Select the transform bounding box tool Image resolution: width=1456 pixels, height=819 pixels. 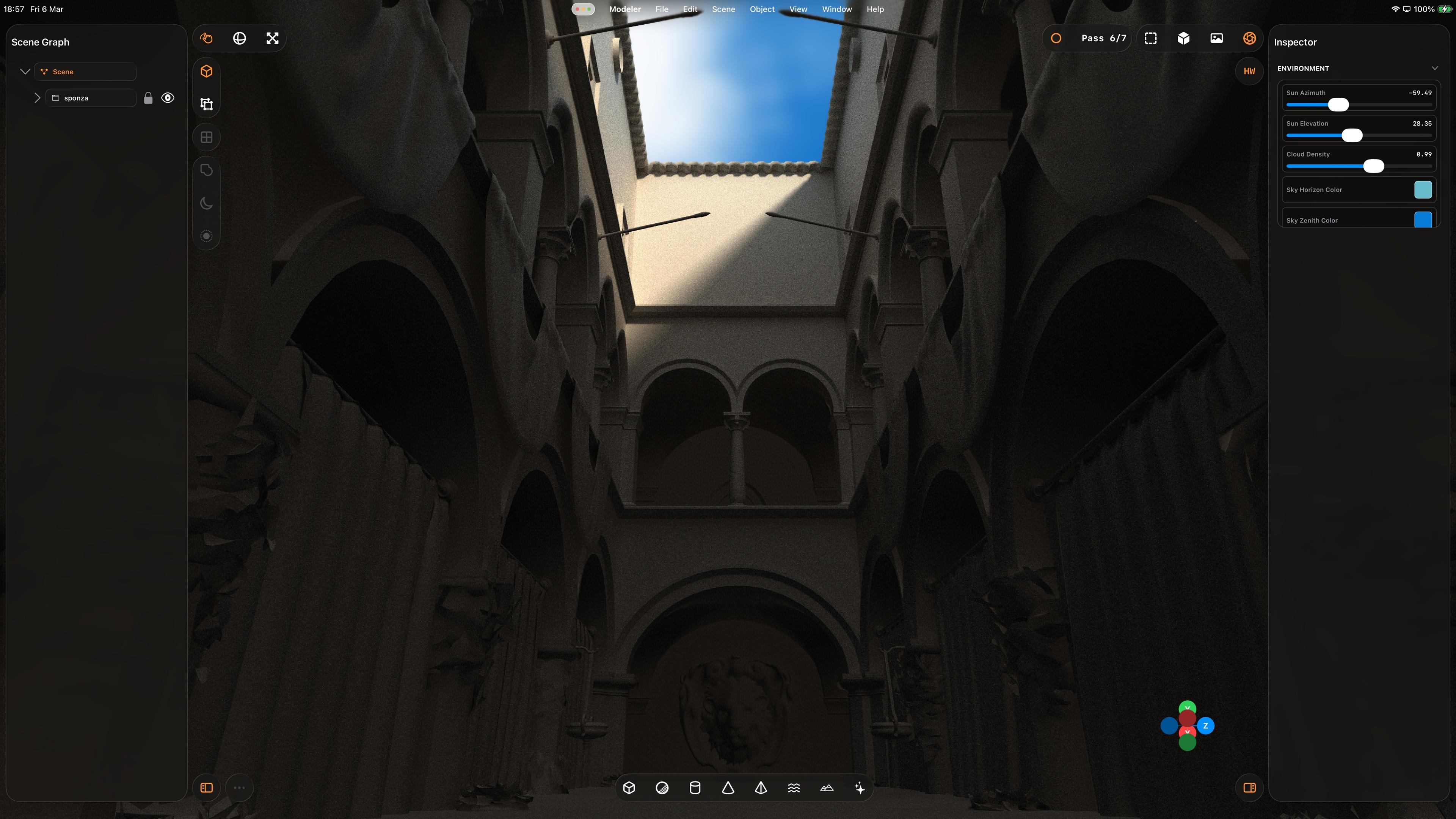(x=206, y=104)
